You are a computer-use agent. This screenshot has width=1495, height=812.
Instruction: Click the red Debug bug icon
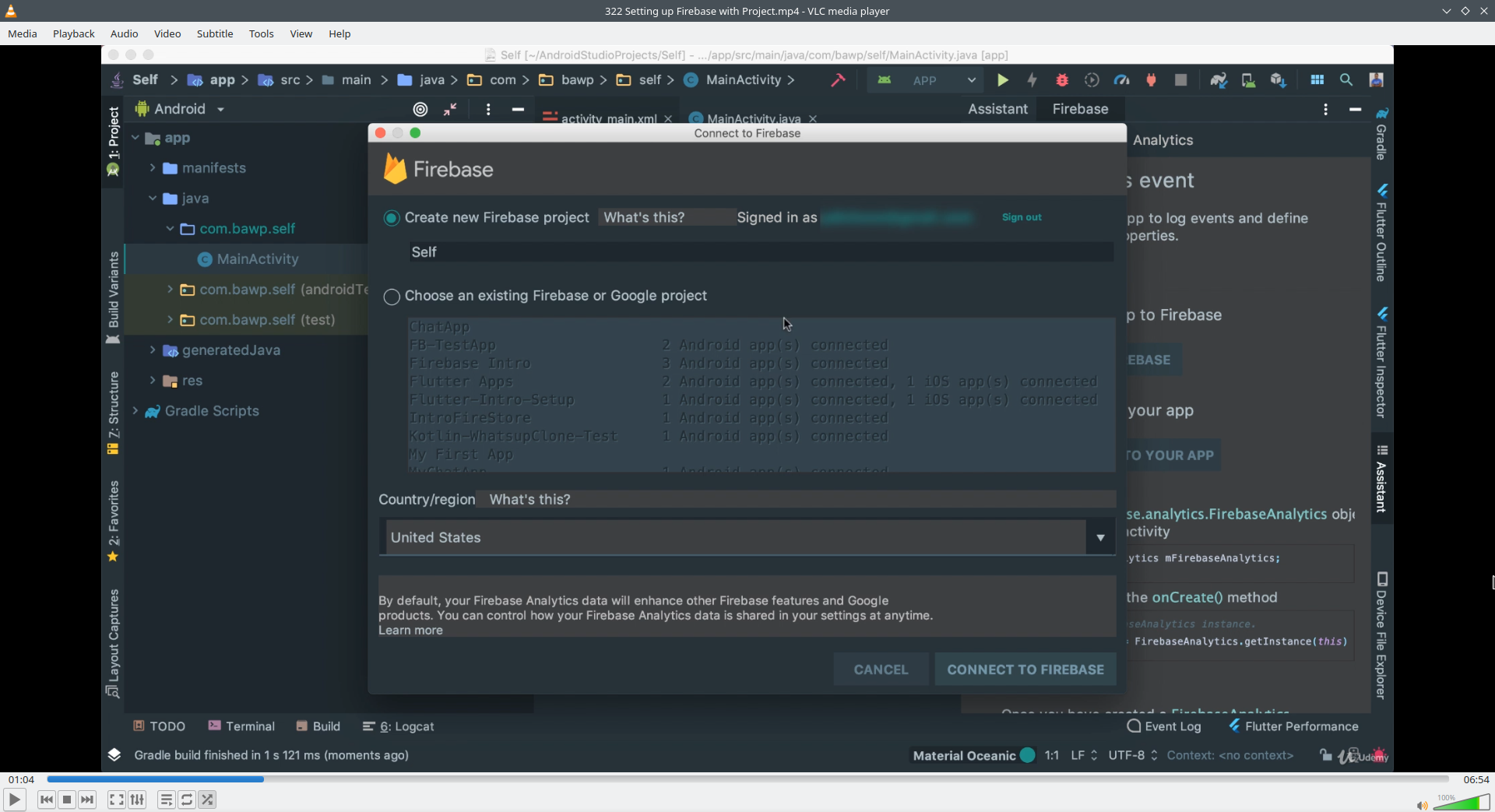point(1062,80)
